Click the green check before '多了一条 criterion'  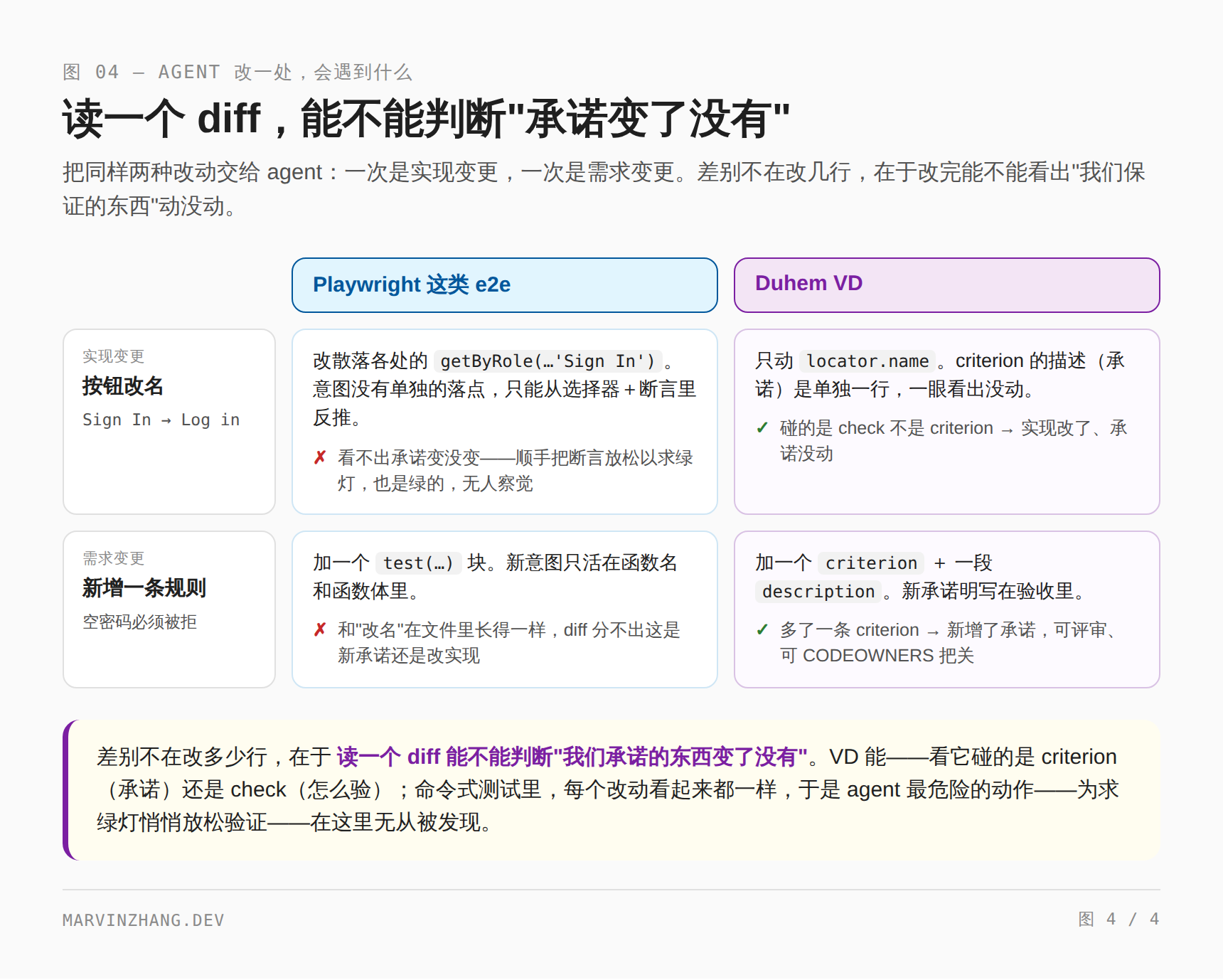762,630
